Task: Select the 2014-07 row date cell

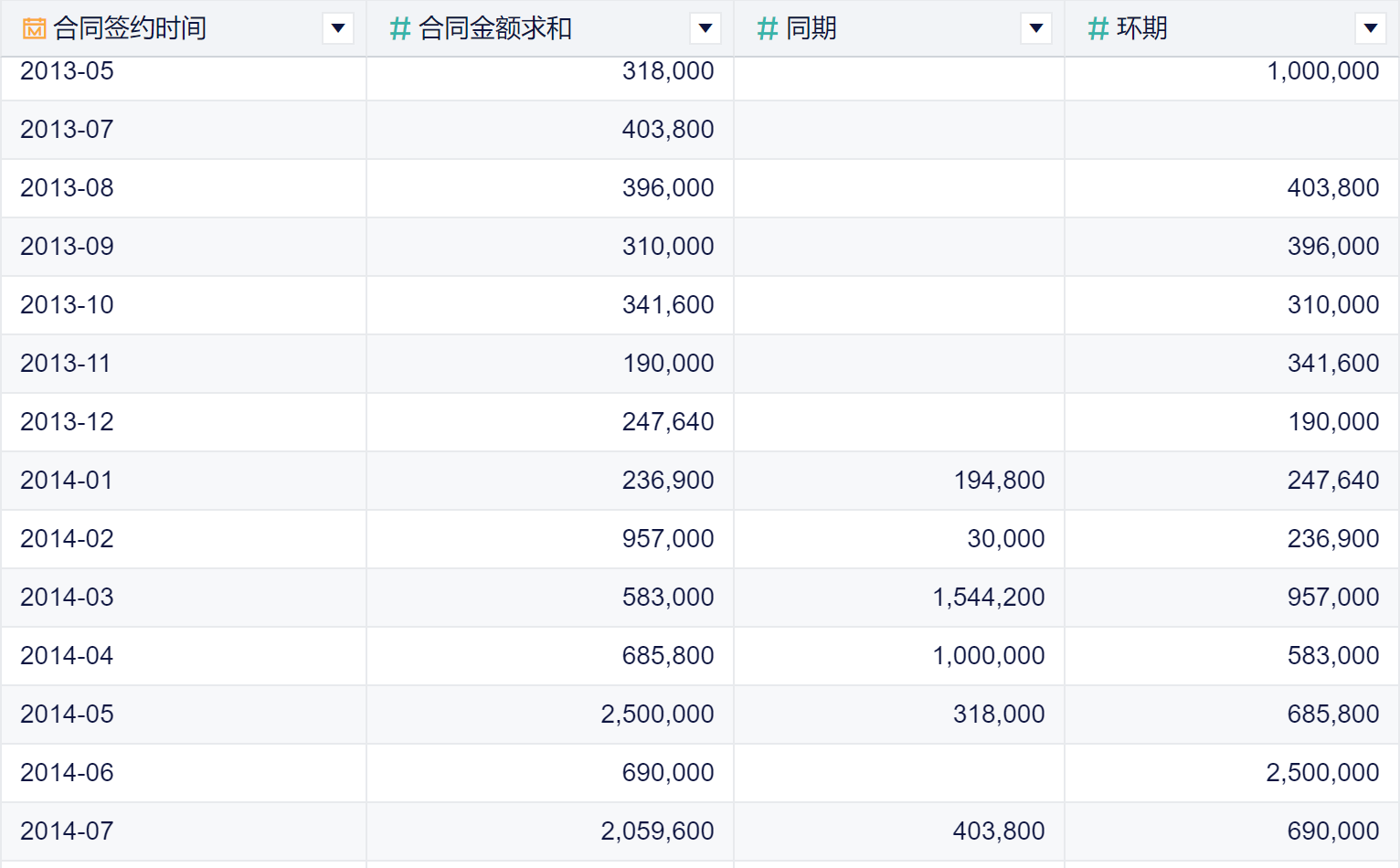Action: pos(67,831)
